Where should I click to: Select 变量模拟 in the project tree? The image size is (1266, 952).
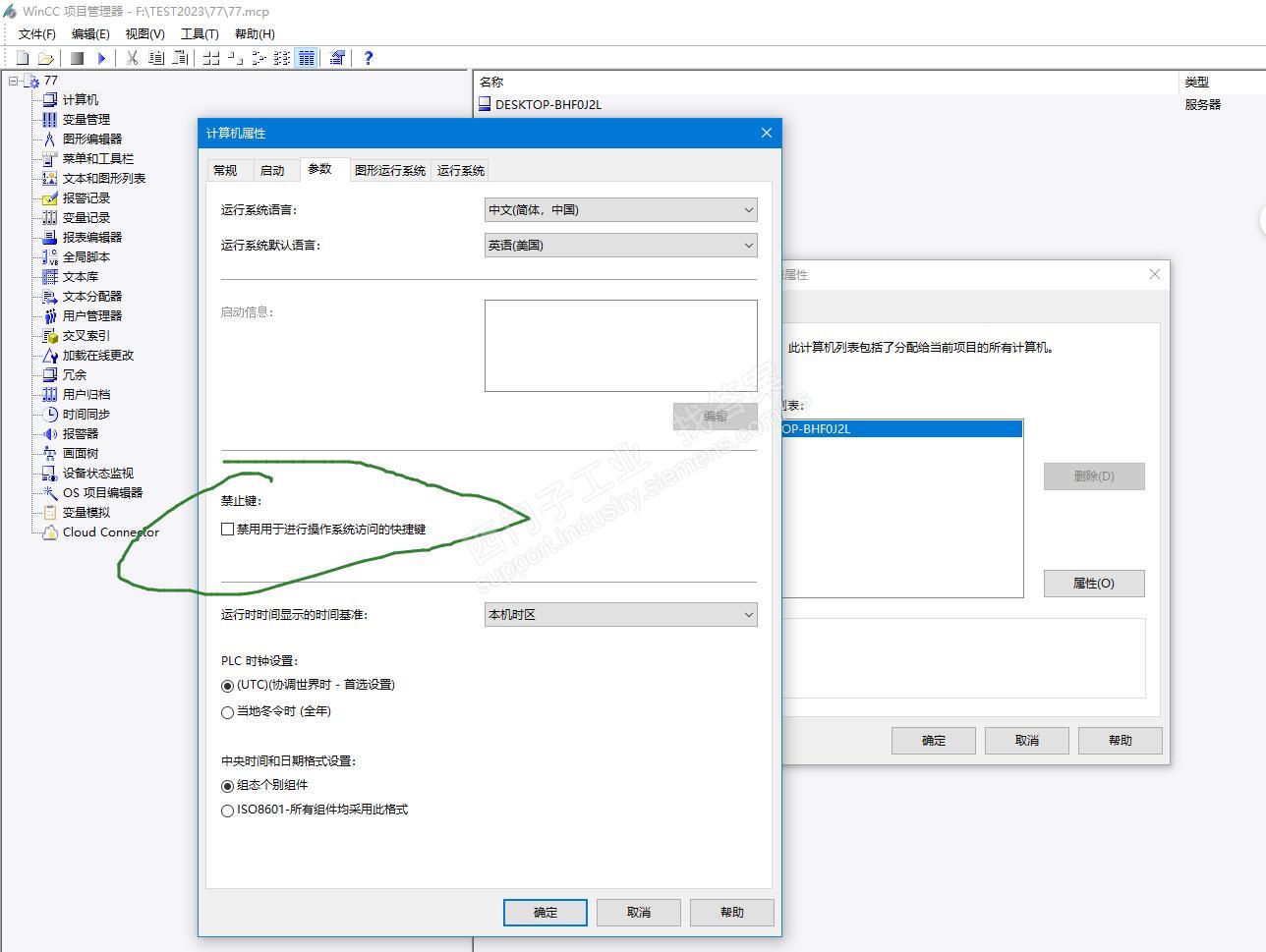(x=86, y=512)
